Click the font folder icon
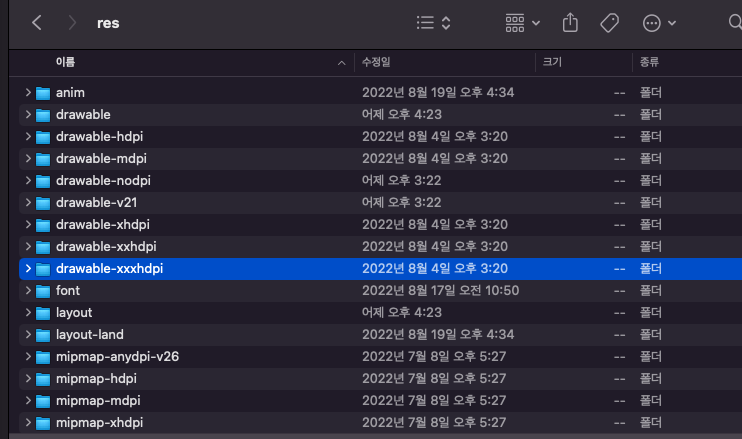 point(43,291)
